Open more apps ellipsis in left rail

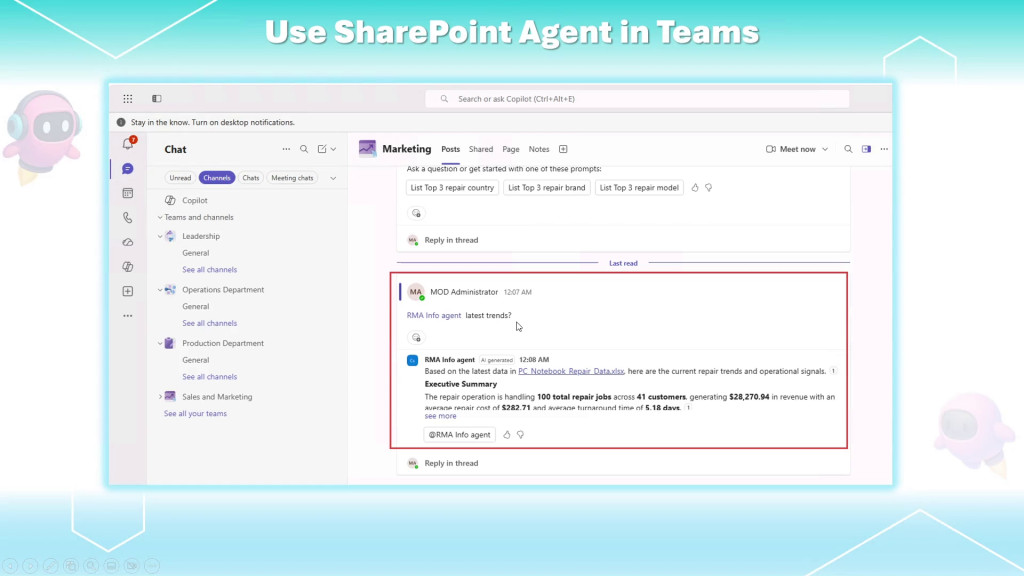coord(128,316)
